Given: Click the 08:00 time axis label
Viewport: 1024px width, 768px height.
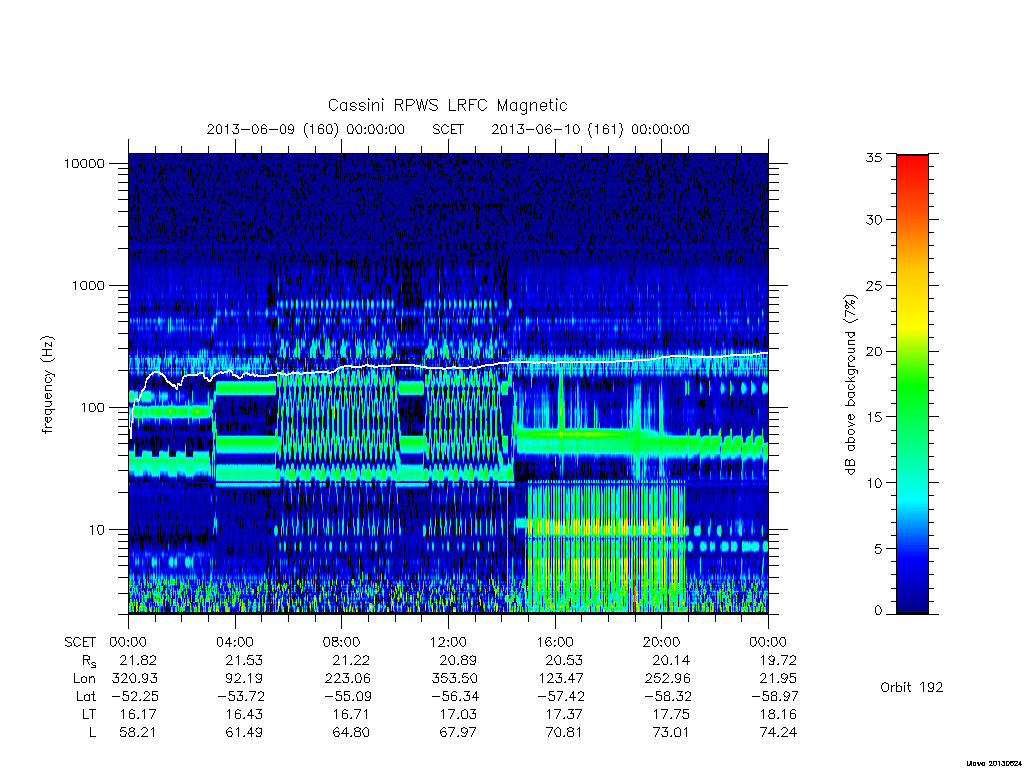Looking at the screenshot, I should (342, 642).
